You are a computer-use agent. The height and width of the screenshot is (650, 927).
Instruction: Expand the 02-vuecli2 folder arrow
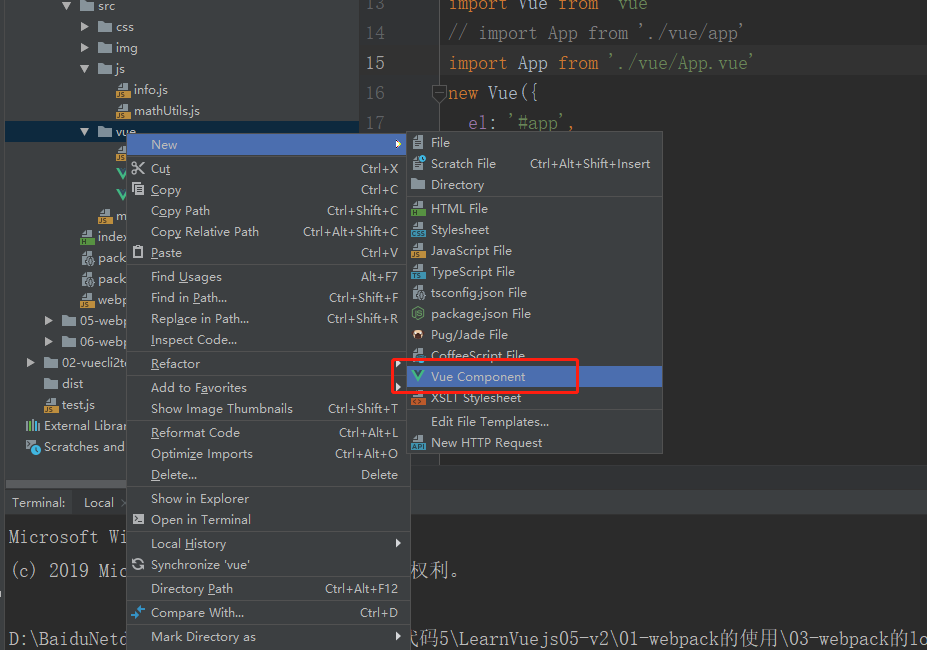(x=30, y=363)
